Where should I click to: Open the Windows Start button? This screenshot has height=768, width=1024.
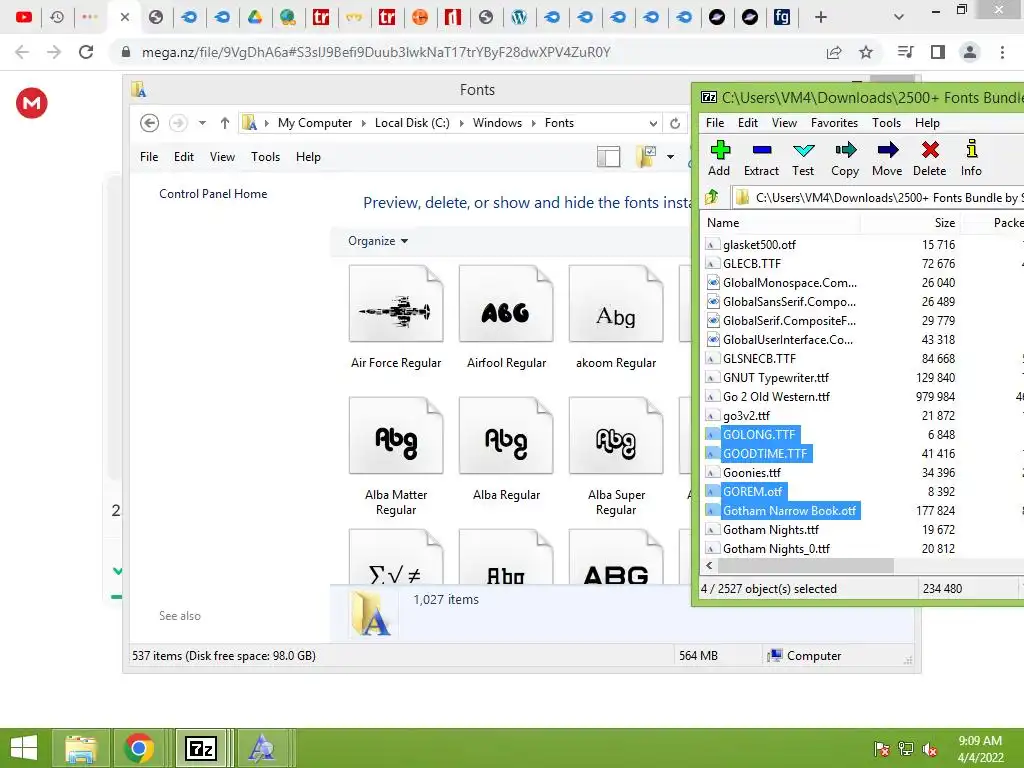[x=24, y=748]
